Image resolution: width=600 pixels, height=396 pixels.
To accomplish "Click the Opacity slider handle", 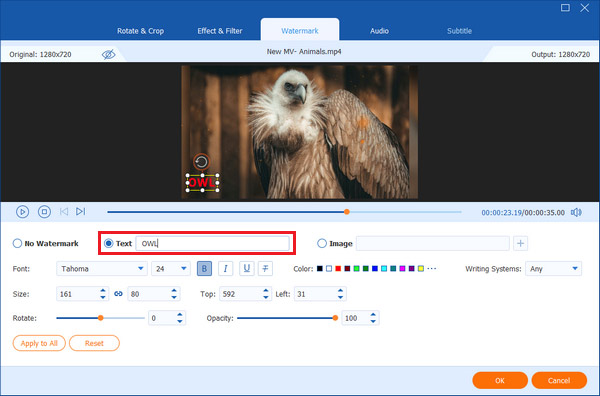I will coord(335,318).
